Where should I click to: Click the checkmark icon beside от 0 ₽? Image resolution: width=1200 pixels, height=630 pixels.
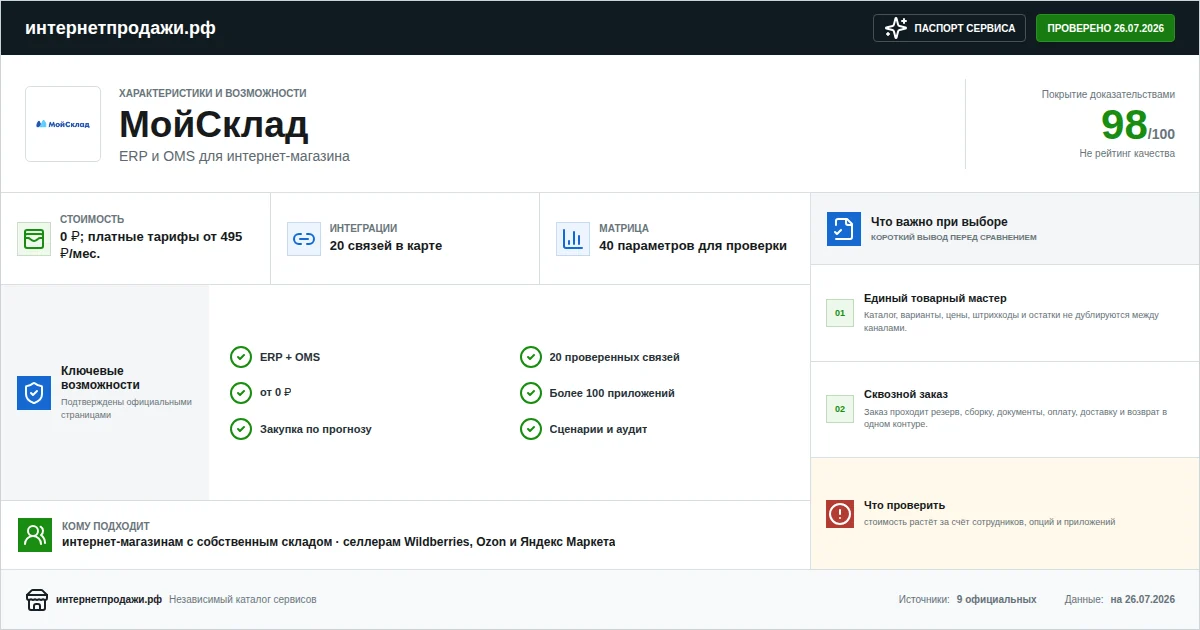(x=241, y=393)
